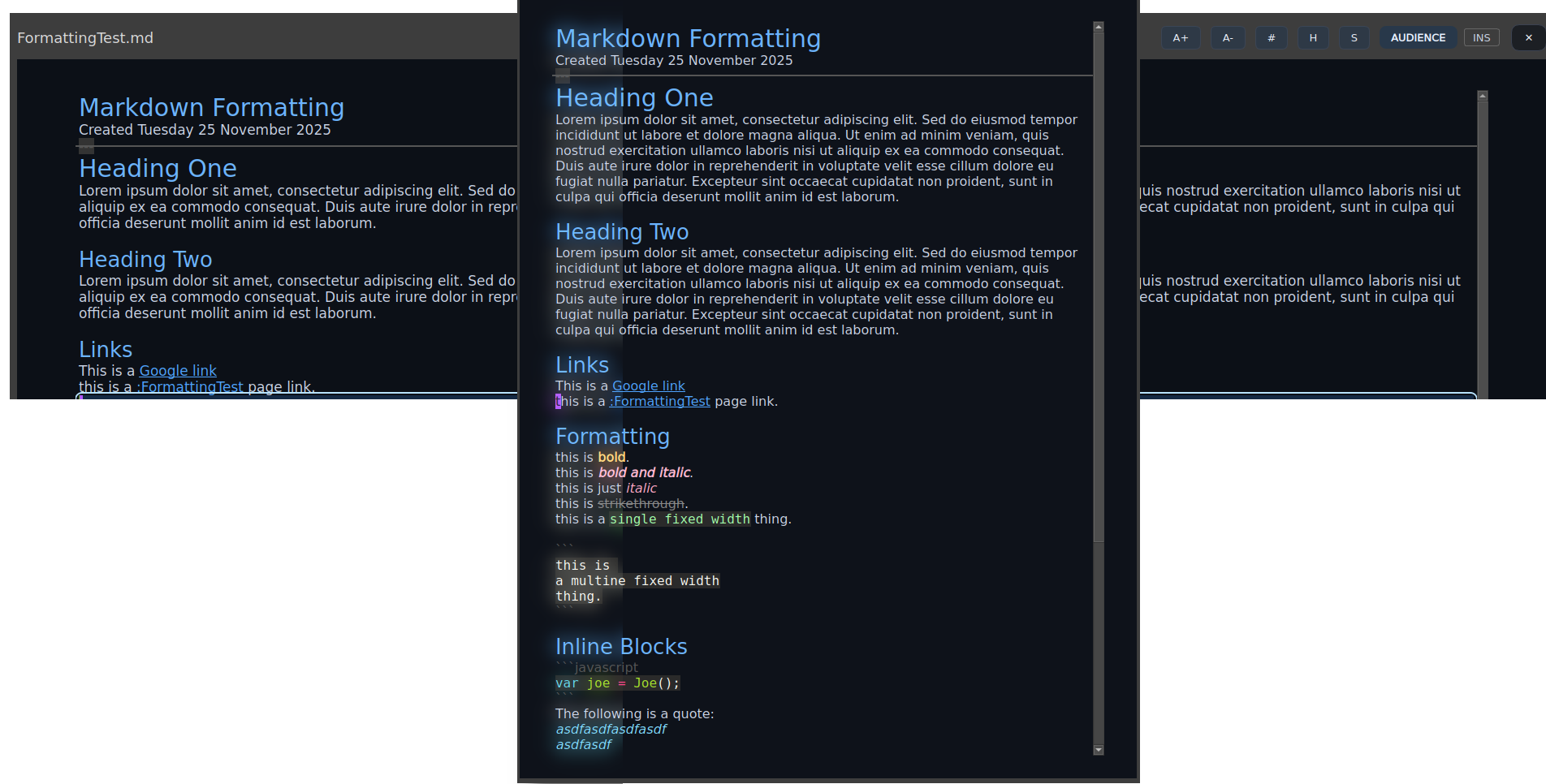1546x784 pixels.
Task: Click the editor pane scrollbar up arrow
Action: pos(1483,94)
